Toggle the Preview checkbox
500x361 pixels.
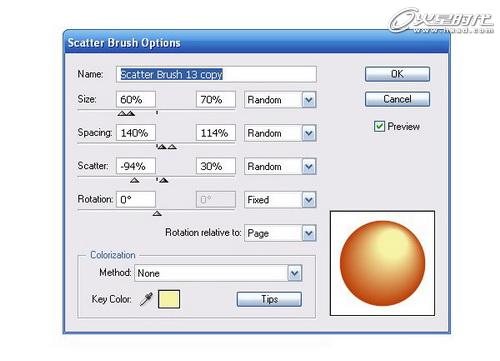[379, 126]
